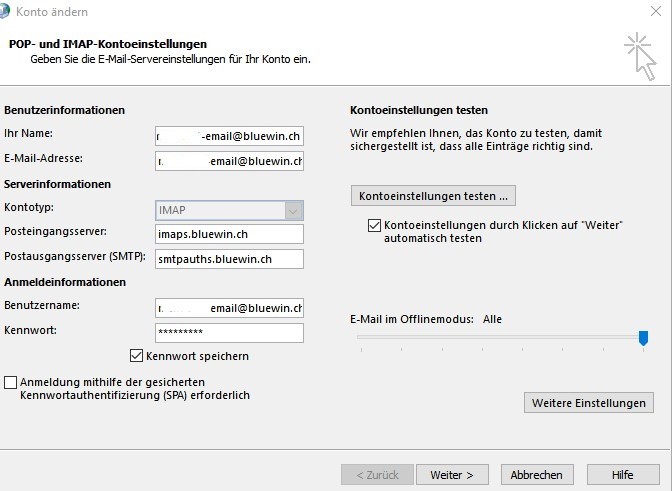672x491 pixels.
Task: Open Weitere Einstellungen
Action: (x=588, y=403)
